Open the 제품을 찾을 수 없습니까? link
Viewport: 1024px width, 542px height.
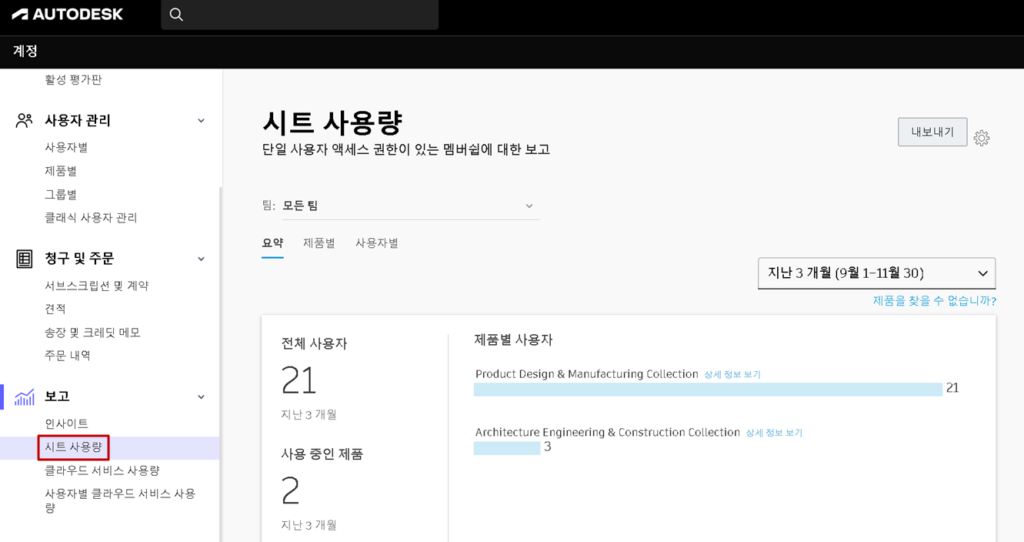(935, 300)
